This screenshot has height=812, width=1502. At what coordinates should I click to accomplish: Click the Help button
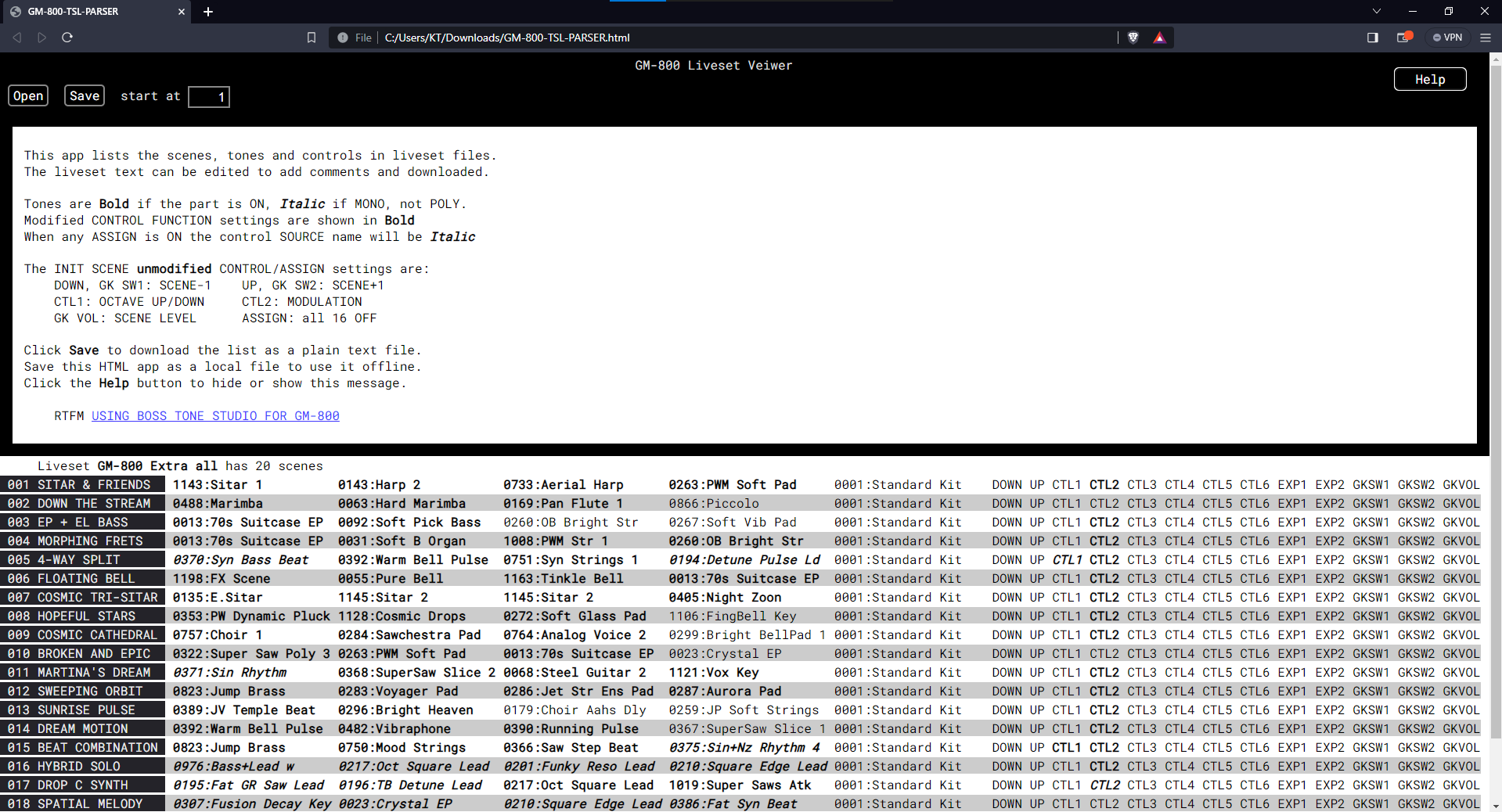click(x=1430, y=79)
